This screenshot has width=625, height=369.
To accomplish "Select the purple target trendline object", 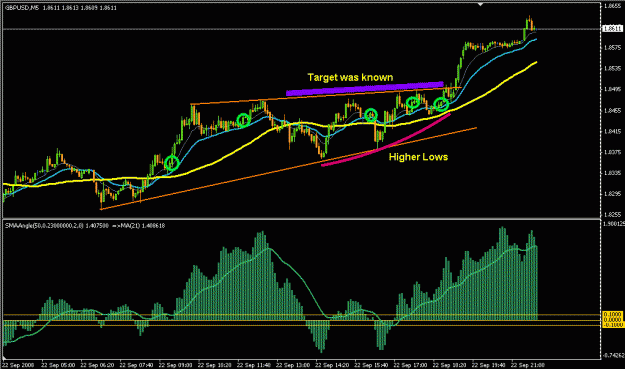I will pos(365,89).
